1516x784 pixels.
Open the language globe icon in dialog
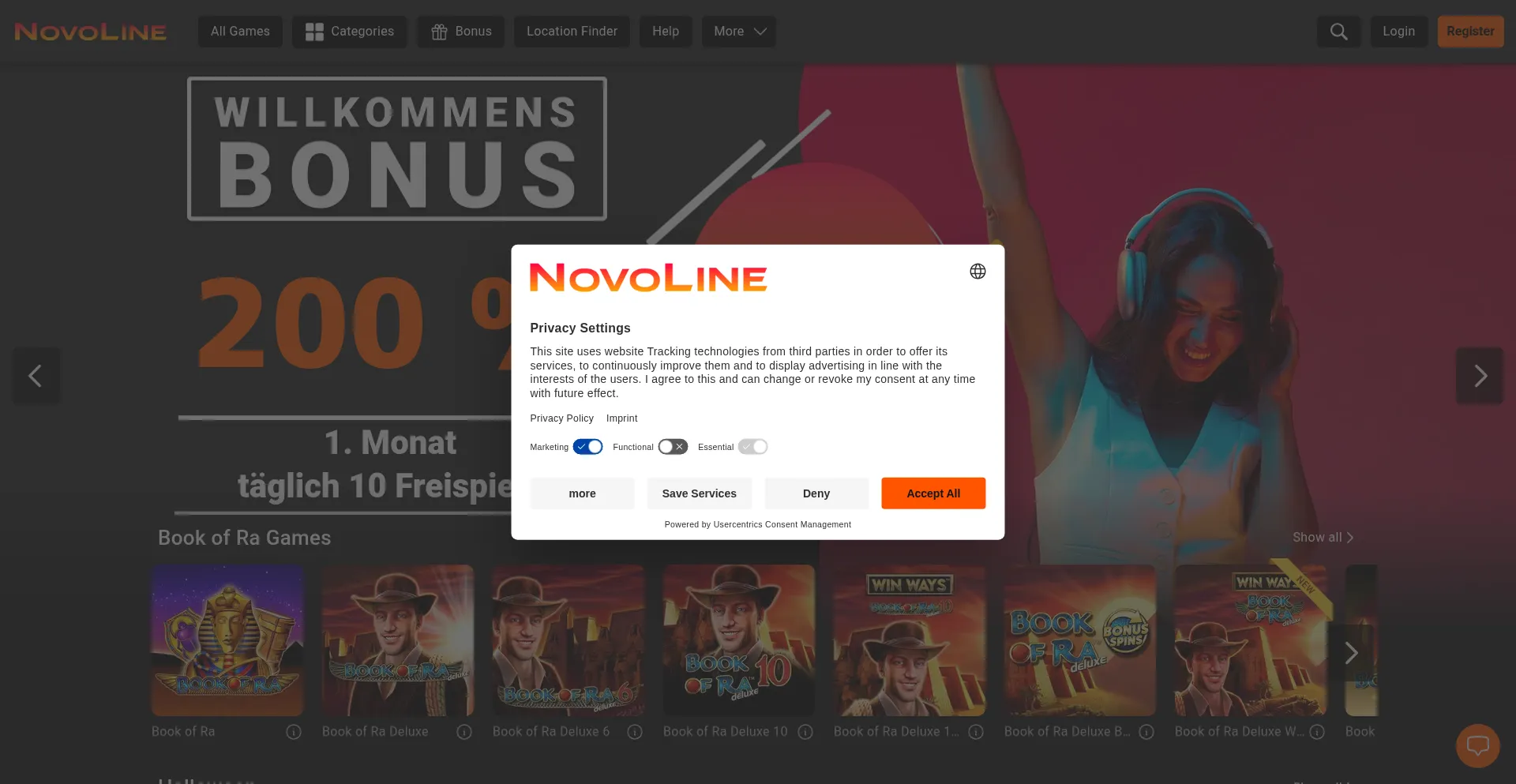pos(978,272)
